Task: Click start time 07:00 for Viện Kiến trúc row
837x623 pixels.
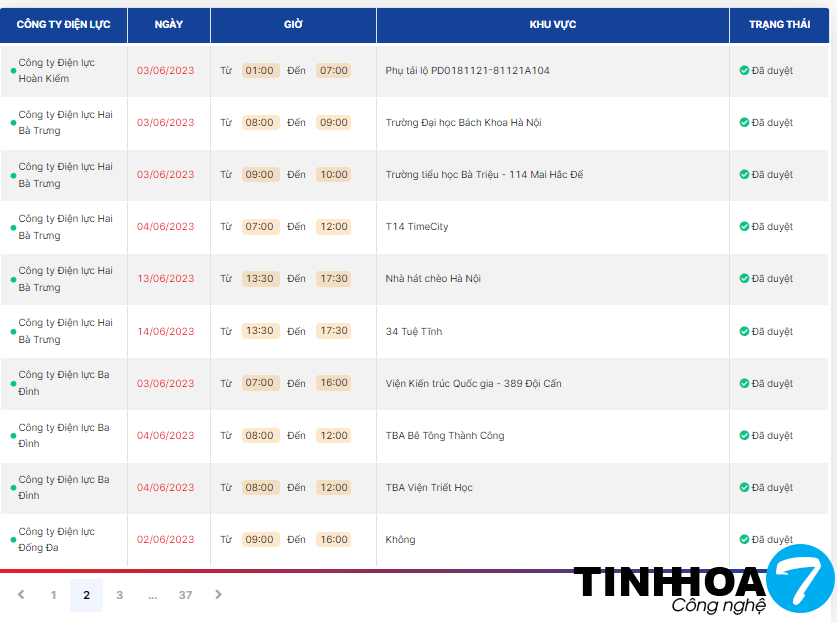Action: point(260,383)
